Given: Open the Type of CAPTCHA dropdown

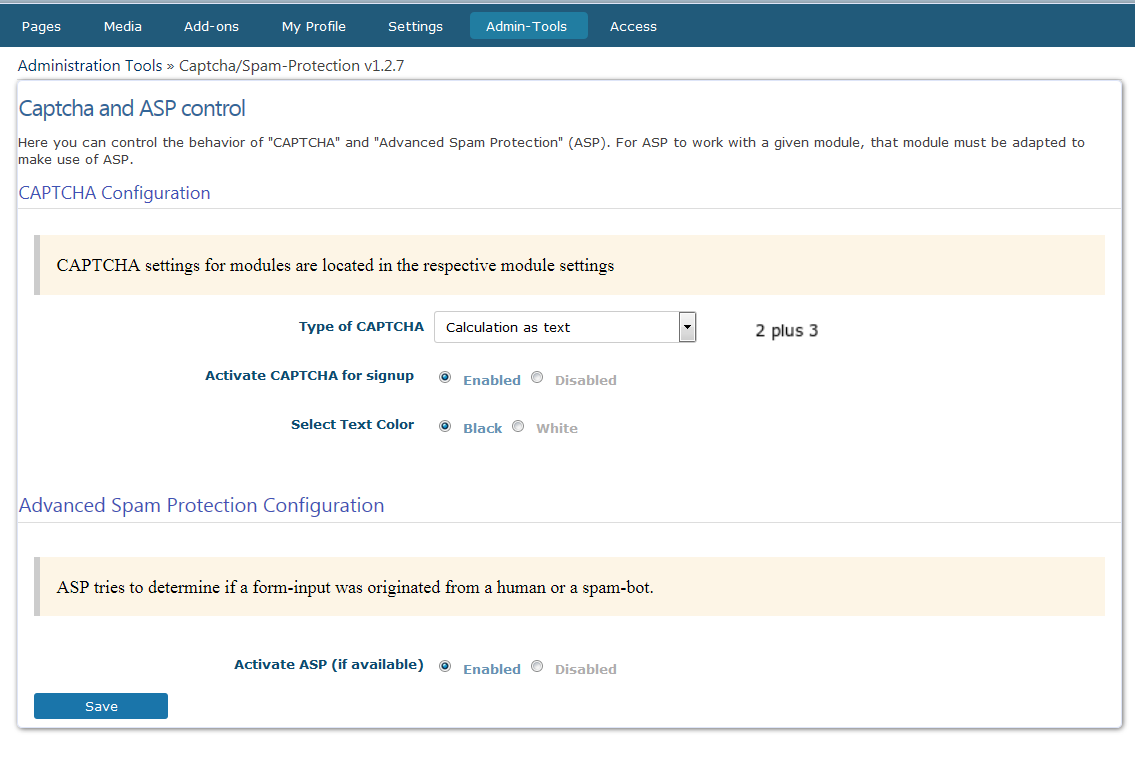Looking at the screenshot, I should 565,327.
